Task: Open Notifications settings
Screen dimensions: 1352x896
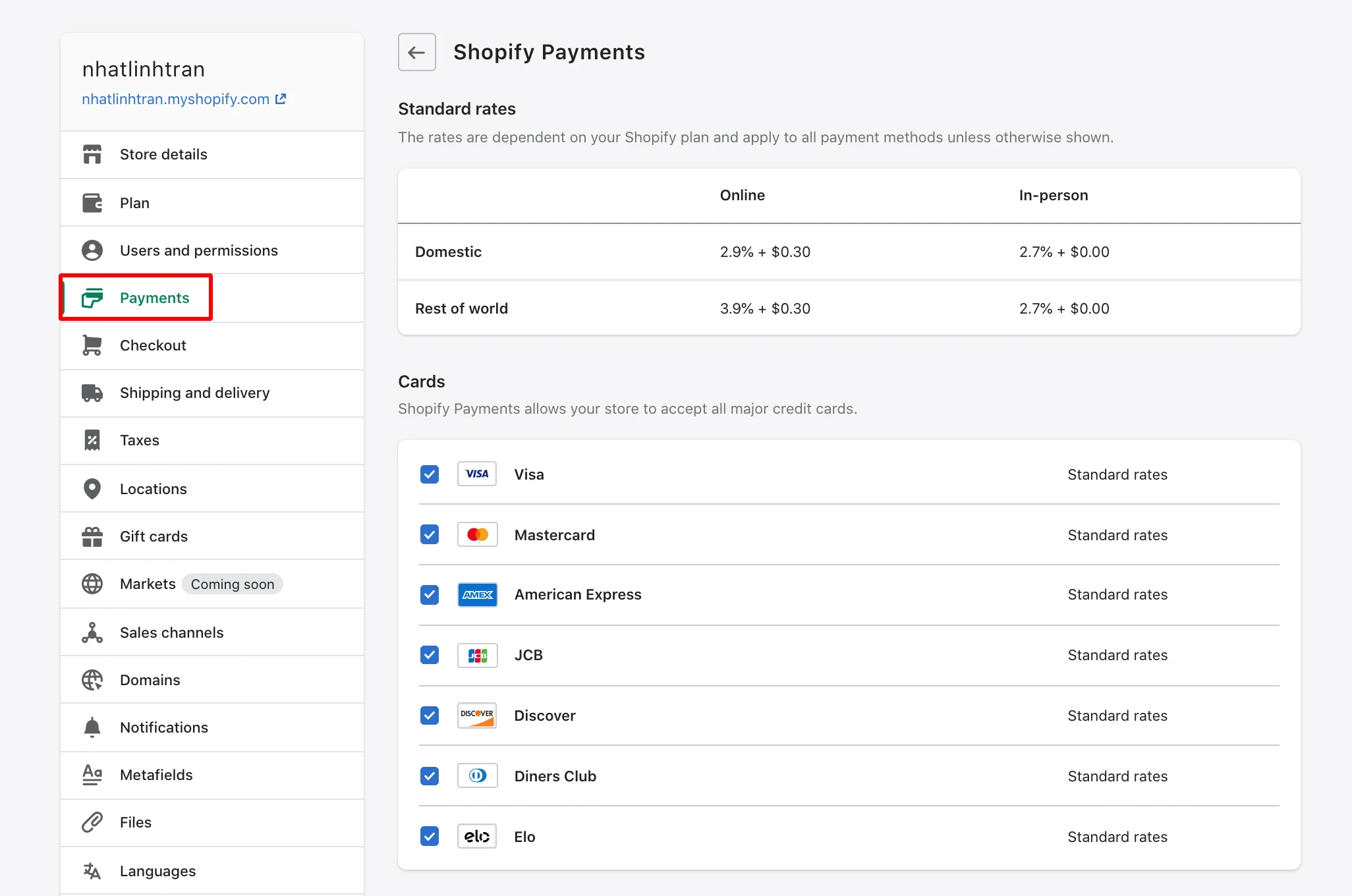Action: pos(212,727)
